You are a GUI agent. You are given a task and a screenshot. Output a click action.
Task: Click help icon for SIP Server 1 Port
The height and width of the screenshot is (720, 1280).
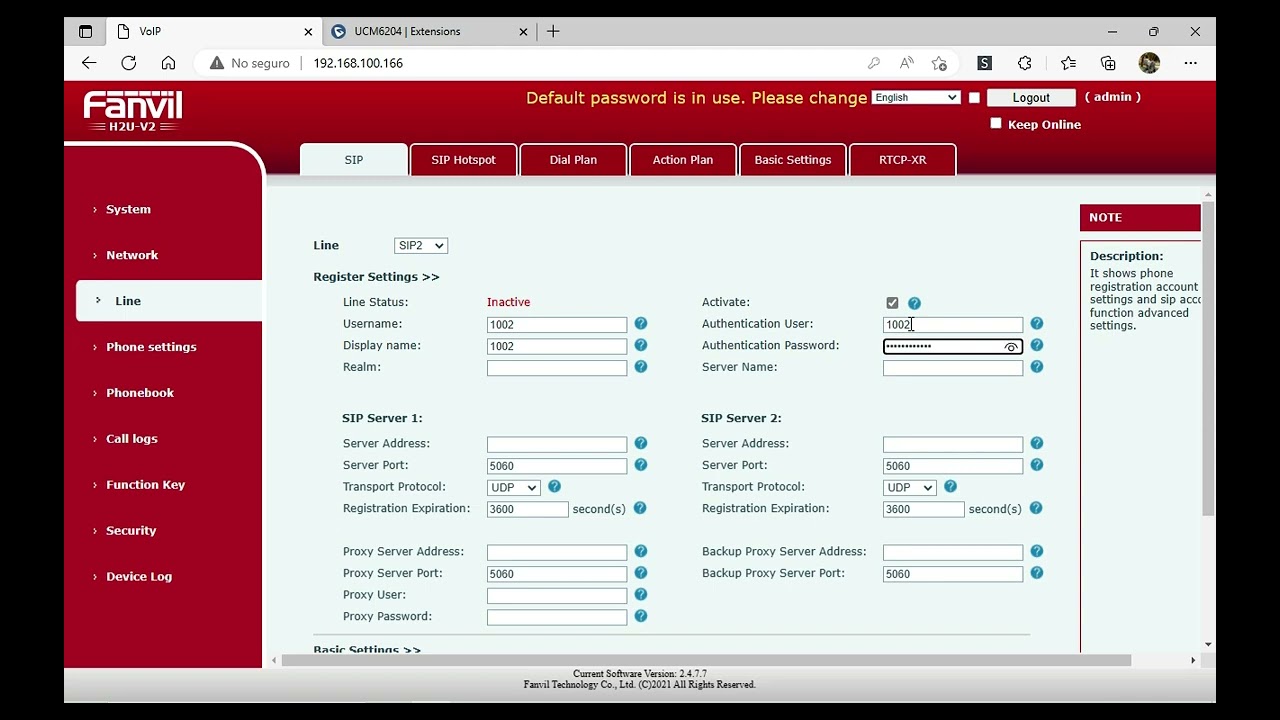pyautogui.click(x=641, y=465)
